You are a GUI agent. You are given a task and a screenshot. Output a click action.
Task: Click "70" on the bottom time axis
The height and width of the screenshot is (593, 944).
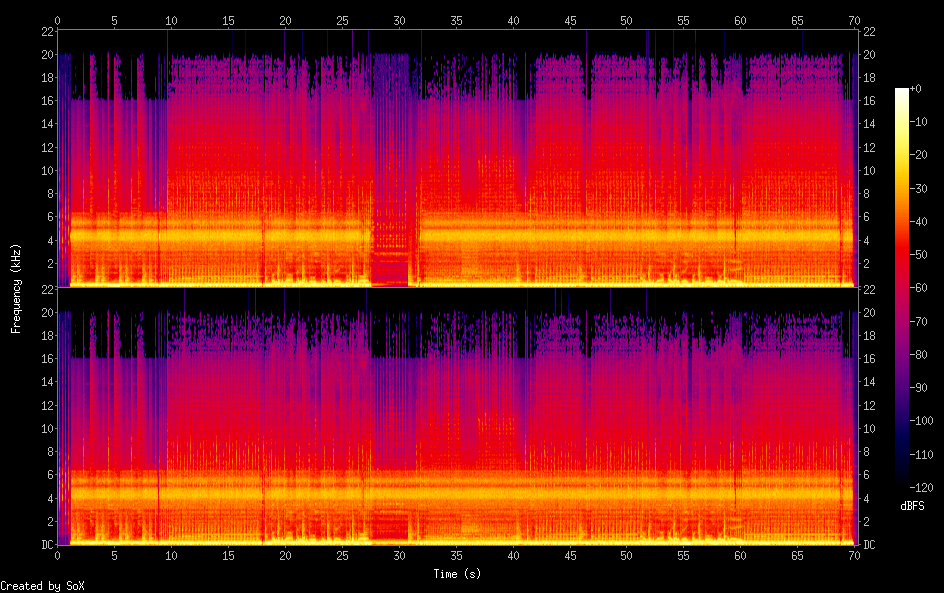pyautogui.click(x=854, y=556)
